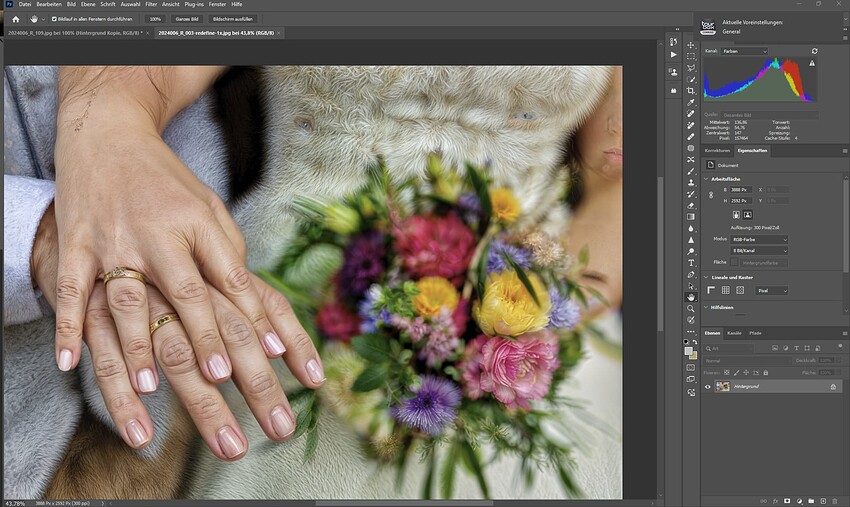Select the Crop tool

click(x=690, y=91)
